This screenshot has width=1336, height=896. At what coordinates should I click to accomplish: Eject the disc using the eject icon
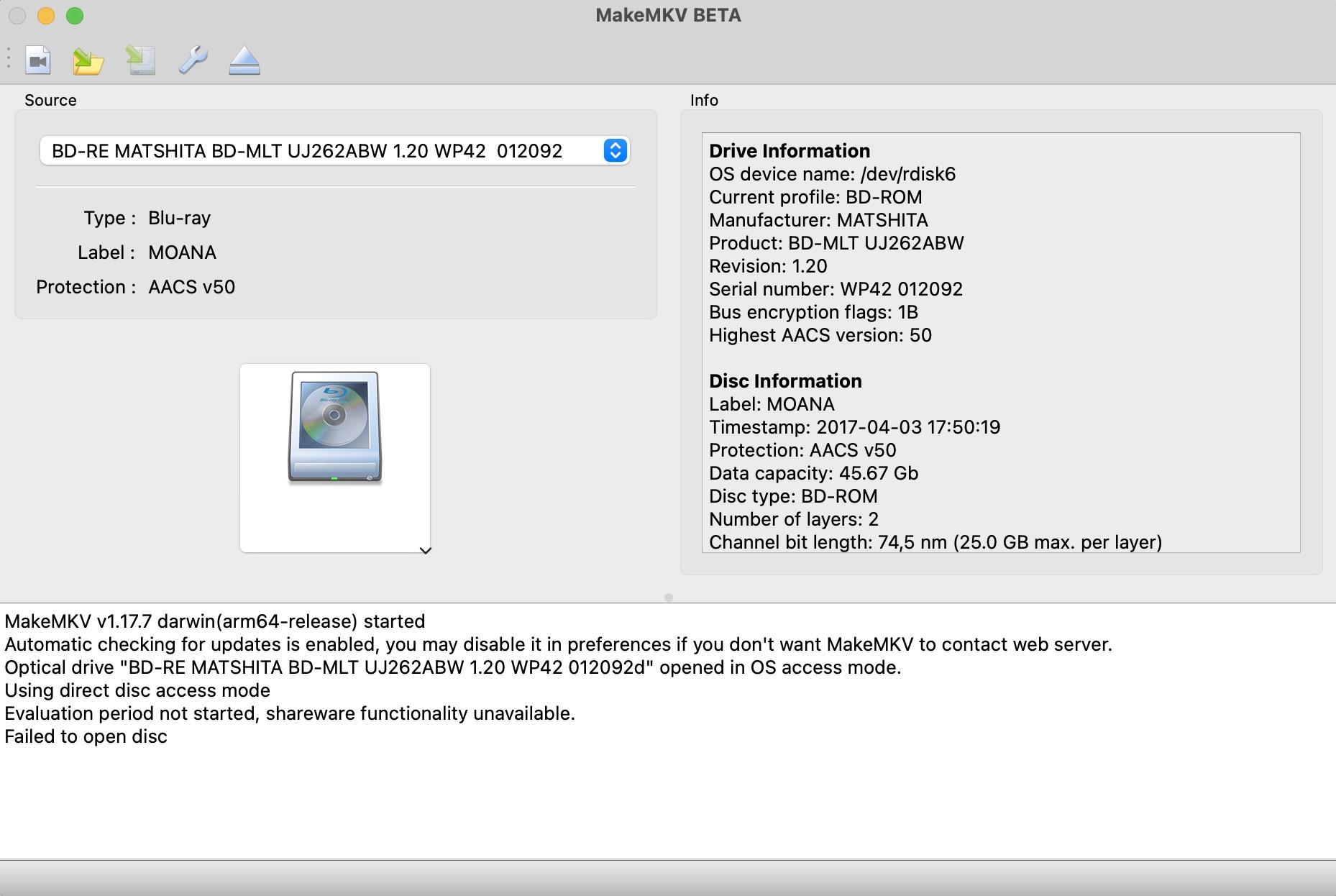(x=244, y=60)
